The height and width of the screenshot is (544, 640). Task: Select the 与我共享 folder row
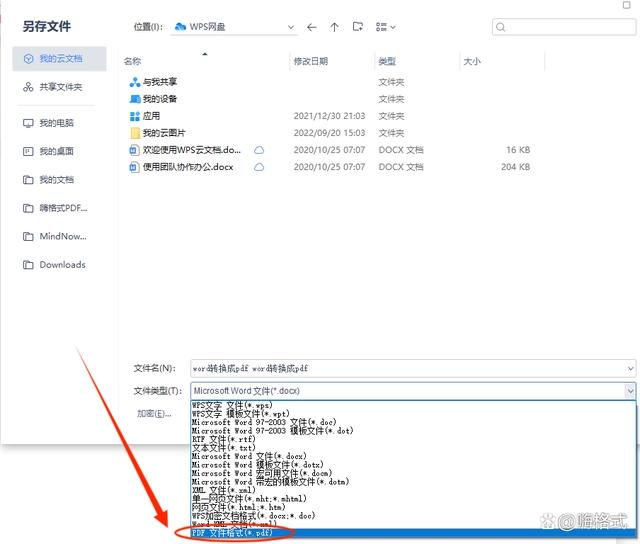click(331, 82)
